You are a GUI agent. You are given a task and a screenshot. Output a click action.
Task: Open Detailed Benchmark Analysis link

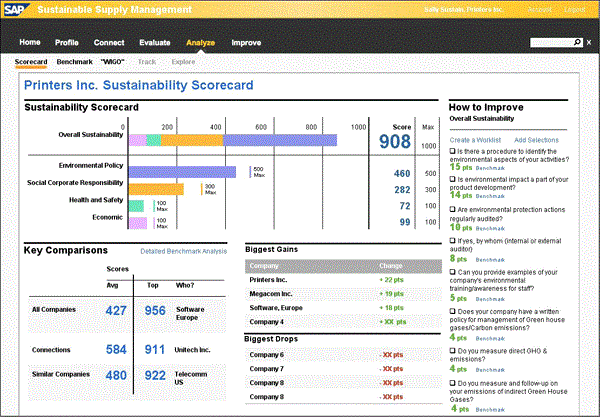pos(184,251)
